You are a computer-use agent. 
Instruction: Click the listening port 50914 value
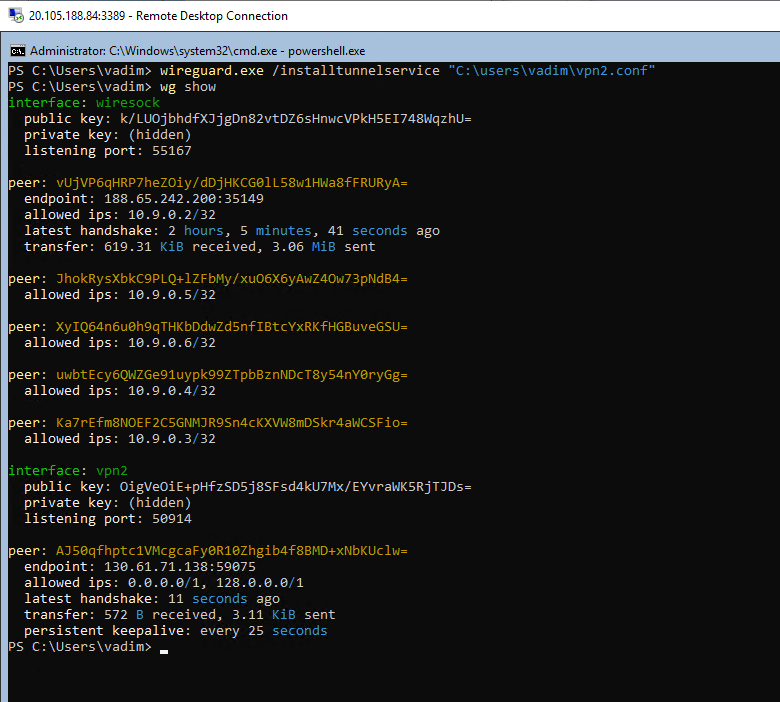click(x=172, y=519)
